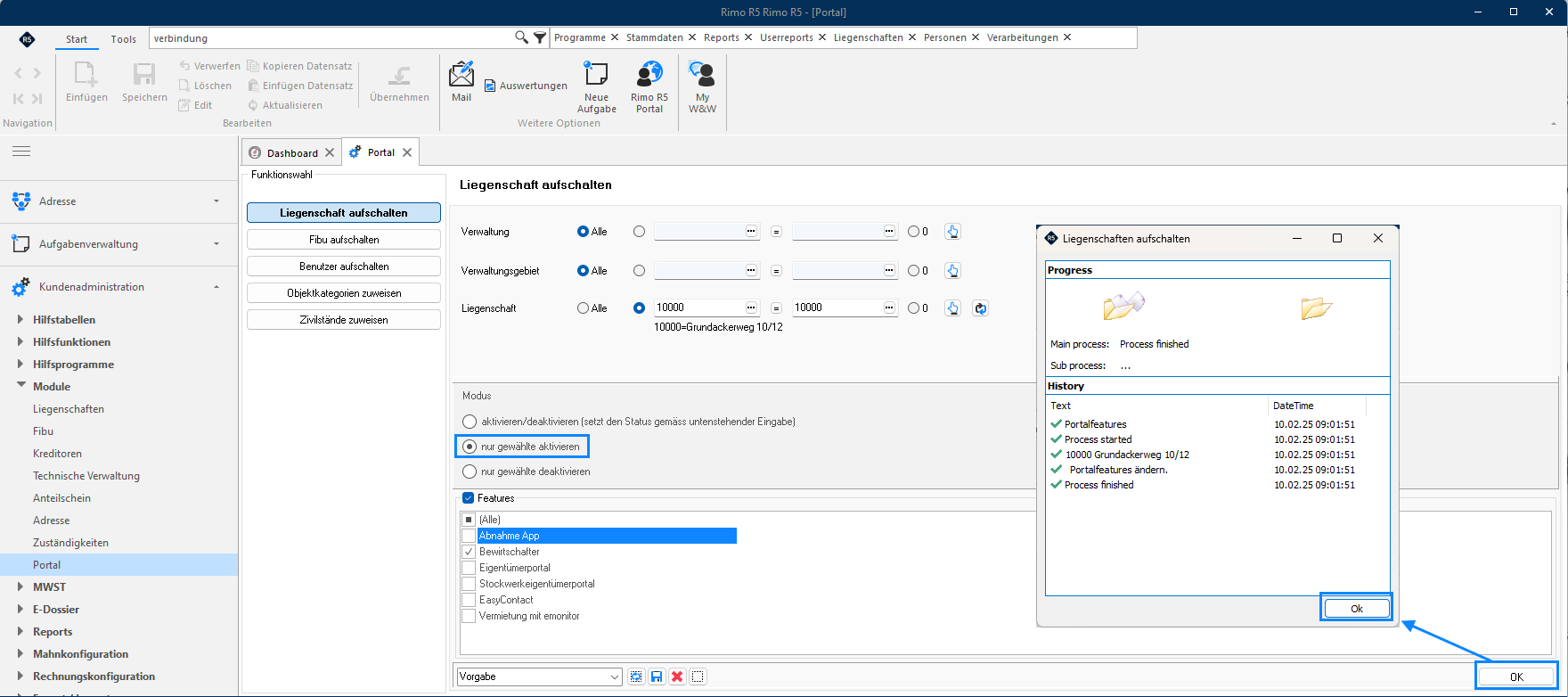Viewport: 1568px width, 697px height.
Task: Expand the Adresse sidebar section
Action: [x=118, y=201]
